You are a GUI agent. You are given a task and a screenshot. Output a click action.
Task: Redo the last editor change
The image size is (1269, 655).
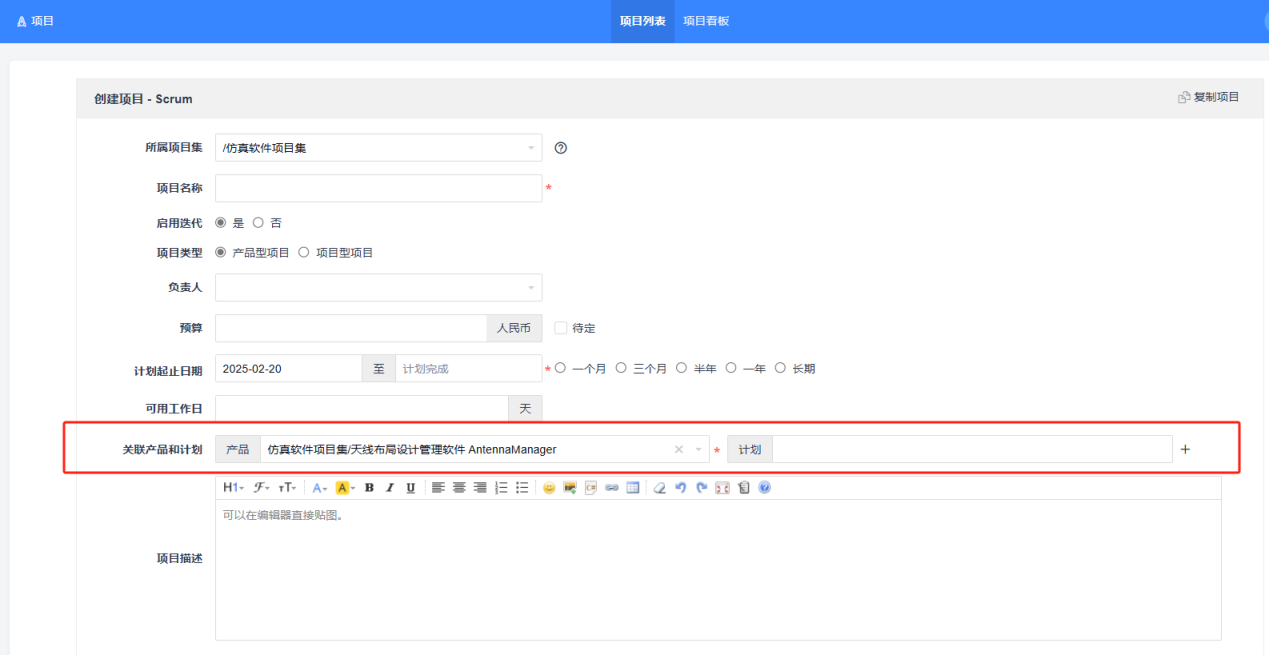point(702,488)
